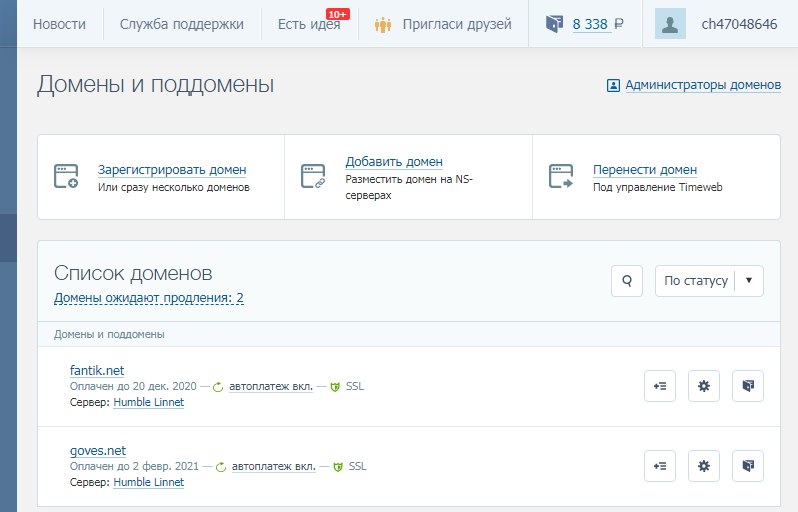Screen dimensions: 798x512
Task: Click Перенести домен link
Action: (645, 169)
